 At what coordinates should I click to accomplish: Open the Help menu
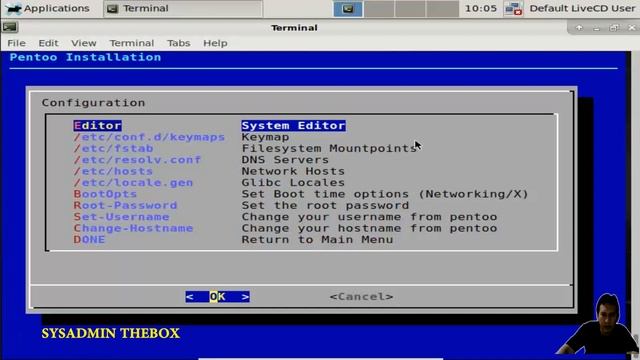[215, 43]
